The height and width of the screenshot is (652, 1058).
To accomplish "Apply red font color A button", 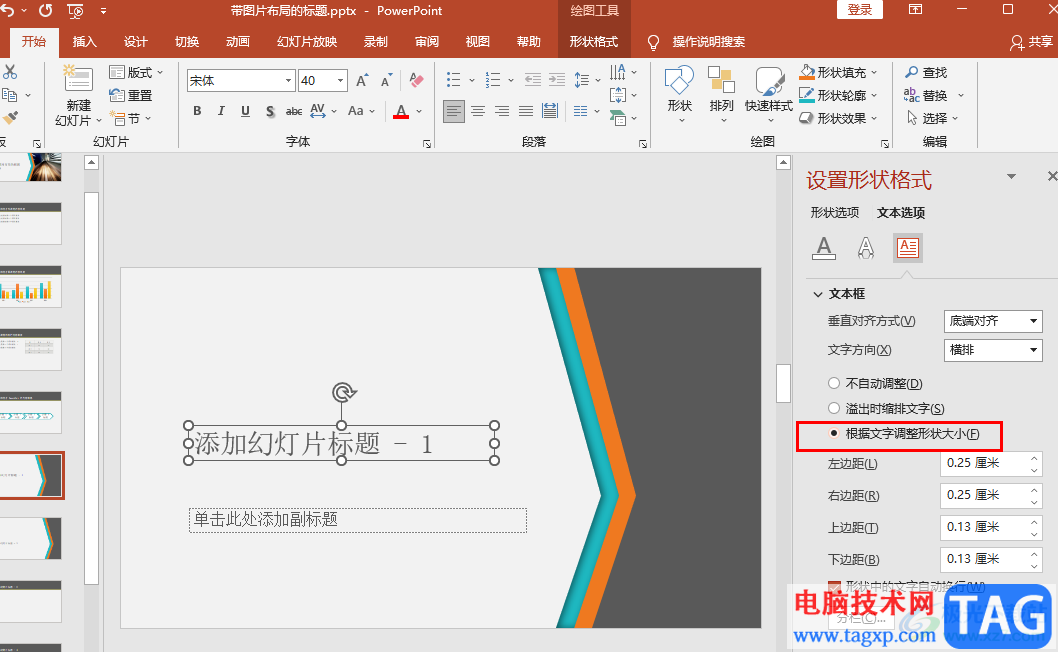I will [x=401, y=111].
